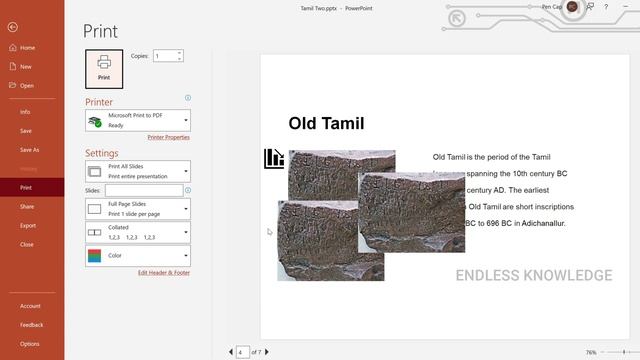
Task: Select Open in the sidebar
Action: tap(27, 86)
